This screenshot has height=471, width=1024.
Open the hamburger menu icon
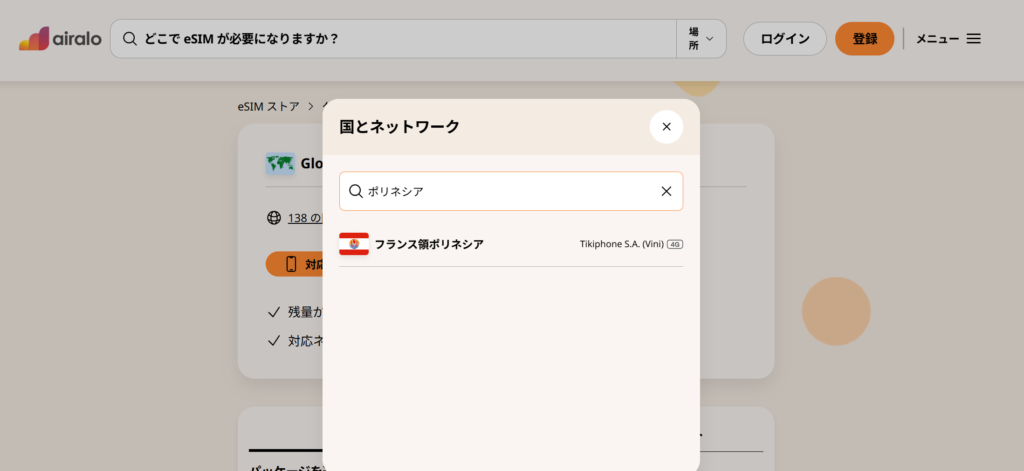[x=973, y=39]
